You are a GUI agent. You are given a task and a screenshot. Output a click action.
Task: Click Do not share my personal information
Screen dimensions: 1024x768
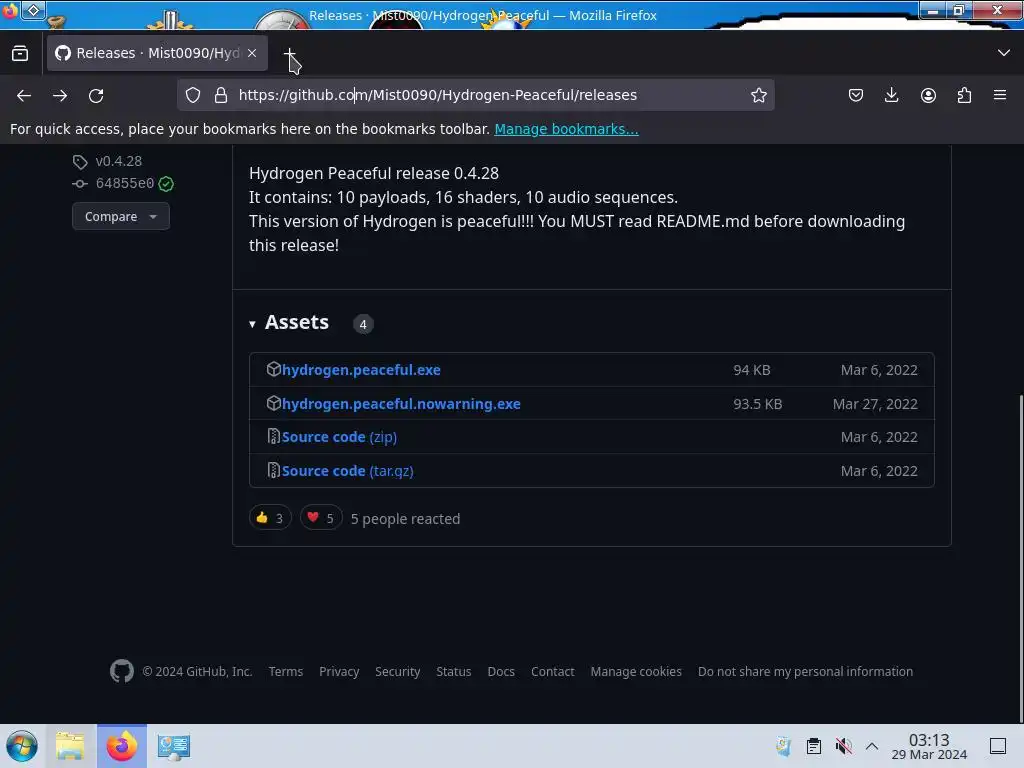(x=805, y=671)
